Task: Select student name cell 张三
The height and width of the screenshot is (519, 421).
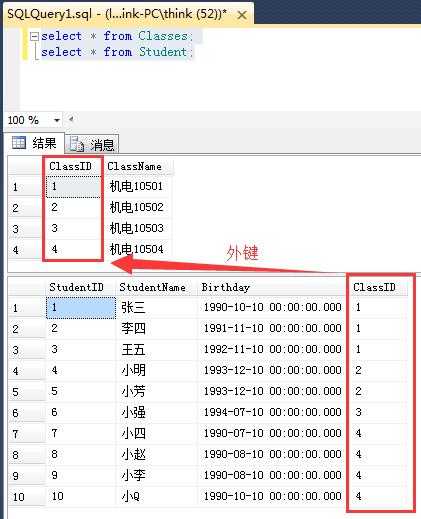Action: [157, 307]
